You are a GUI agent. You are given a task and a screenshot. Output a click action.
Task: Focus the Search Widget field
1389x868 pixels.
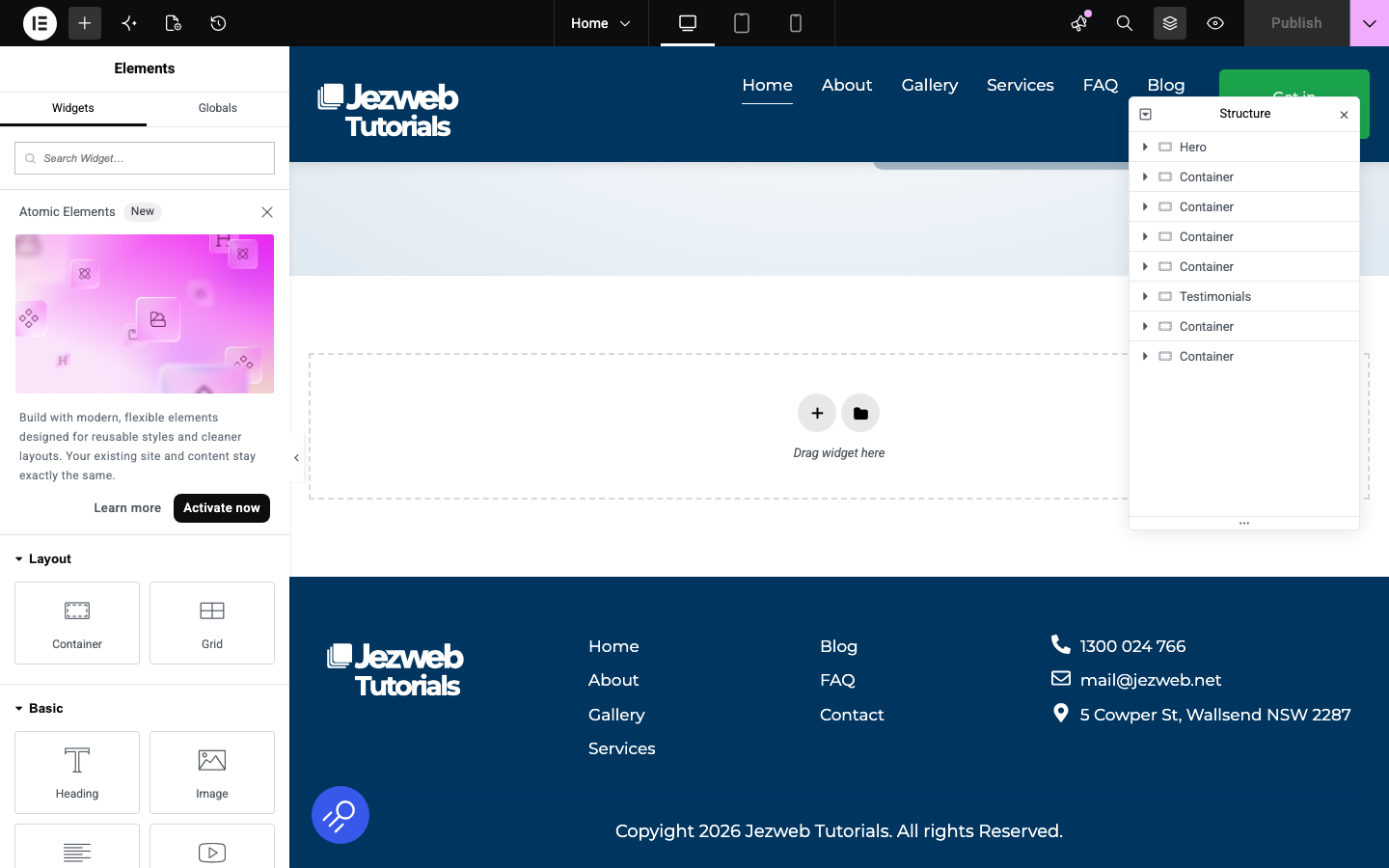(x=145, y=158)
